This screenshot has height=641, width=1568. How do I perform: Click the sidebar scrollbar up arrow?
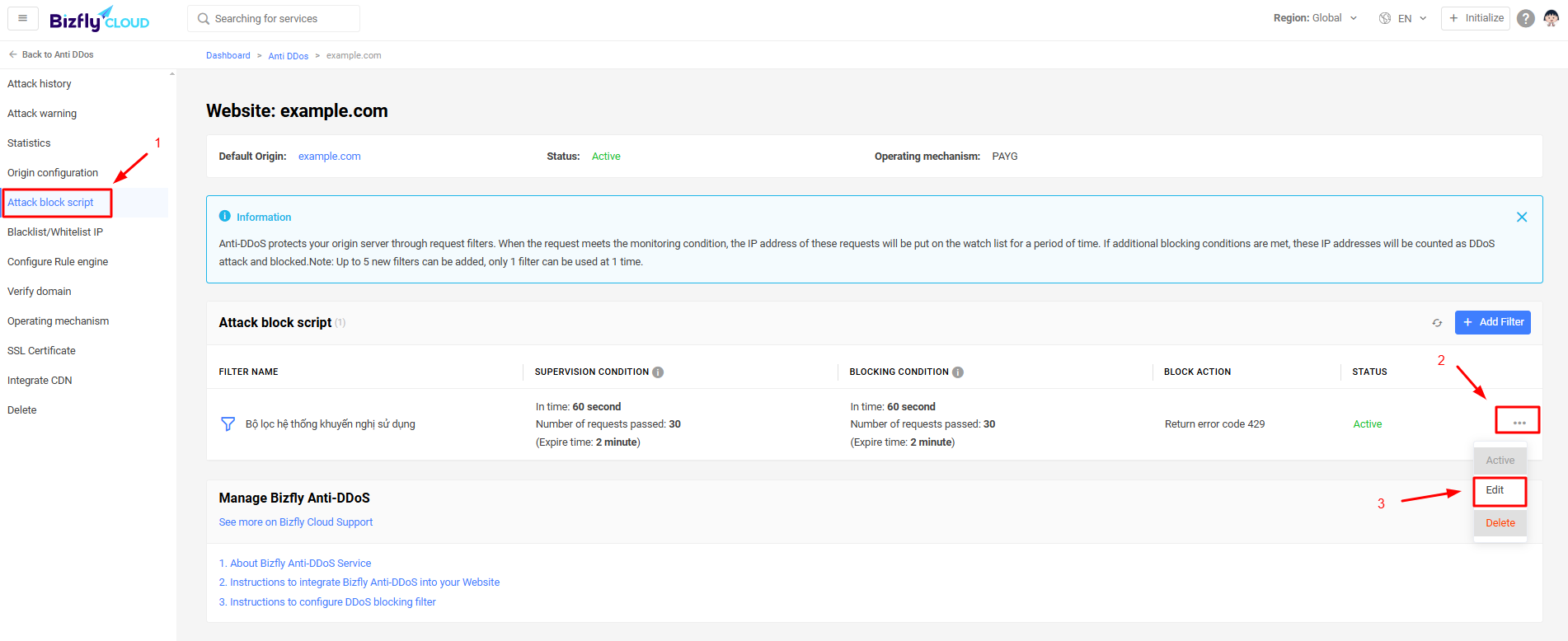[172, 74]
